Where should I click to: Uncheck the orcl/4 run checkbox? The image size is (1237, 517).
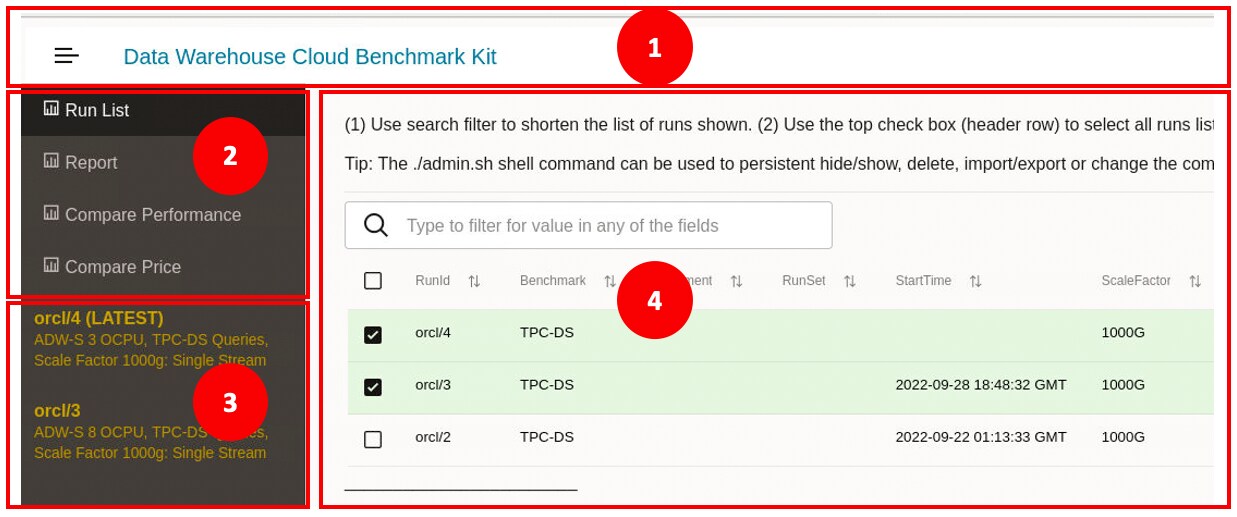tap(373, 334)
